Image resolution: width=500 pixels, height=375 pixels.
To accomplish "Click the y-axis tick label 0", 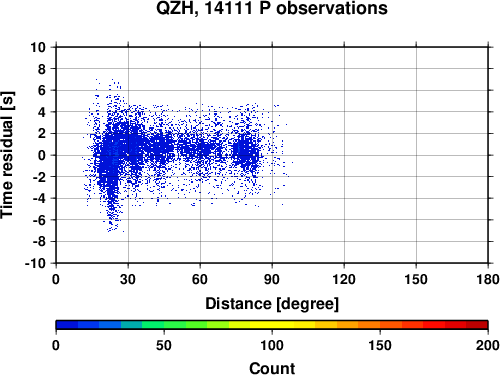I will pyautogui.click(x=42, y=155).
